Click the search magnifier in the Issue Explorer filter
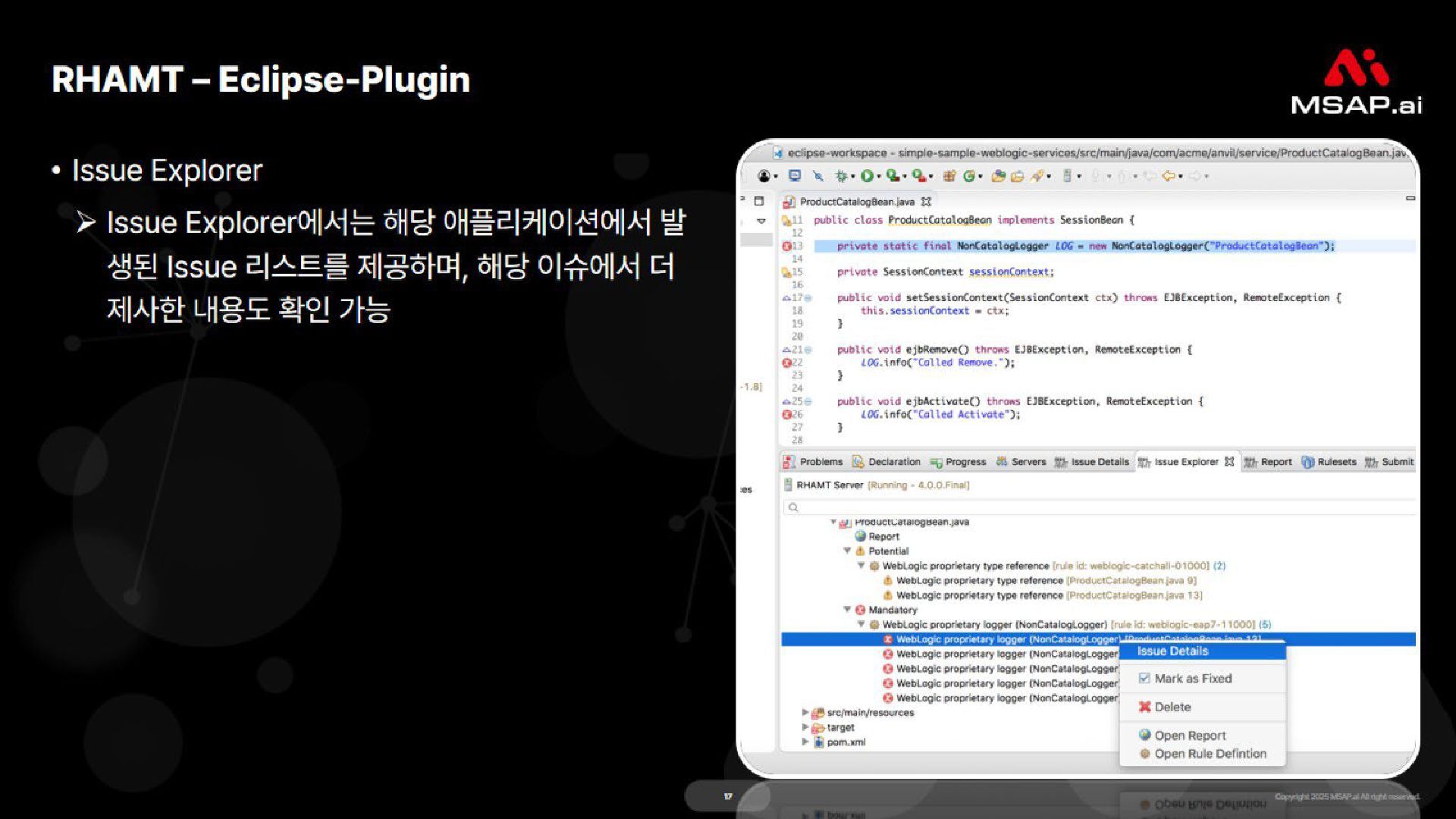This screenshot has width=1456, height=819. [x=793, y=507]
